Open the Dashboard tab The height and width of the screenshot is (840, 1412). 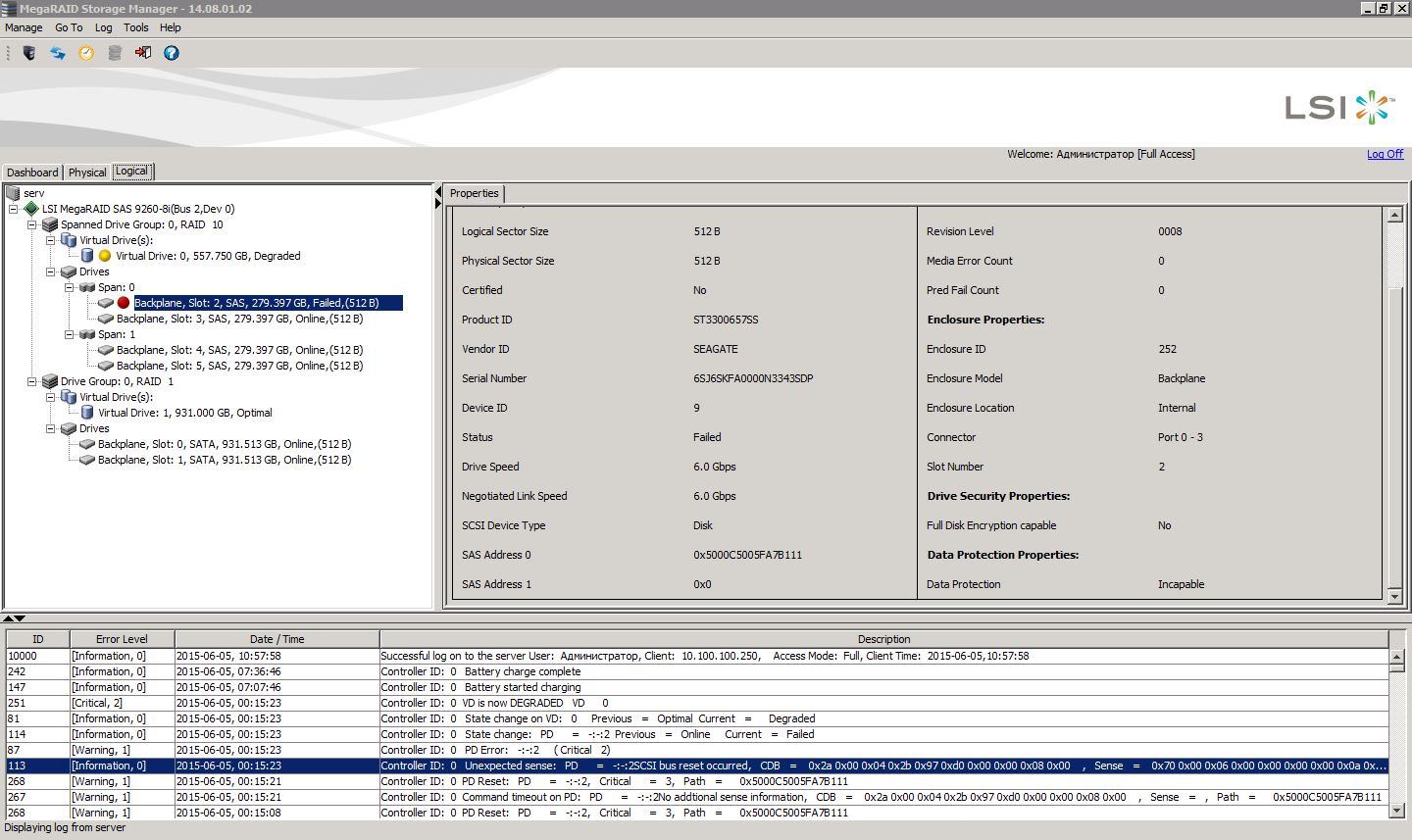point(32,173)
